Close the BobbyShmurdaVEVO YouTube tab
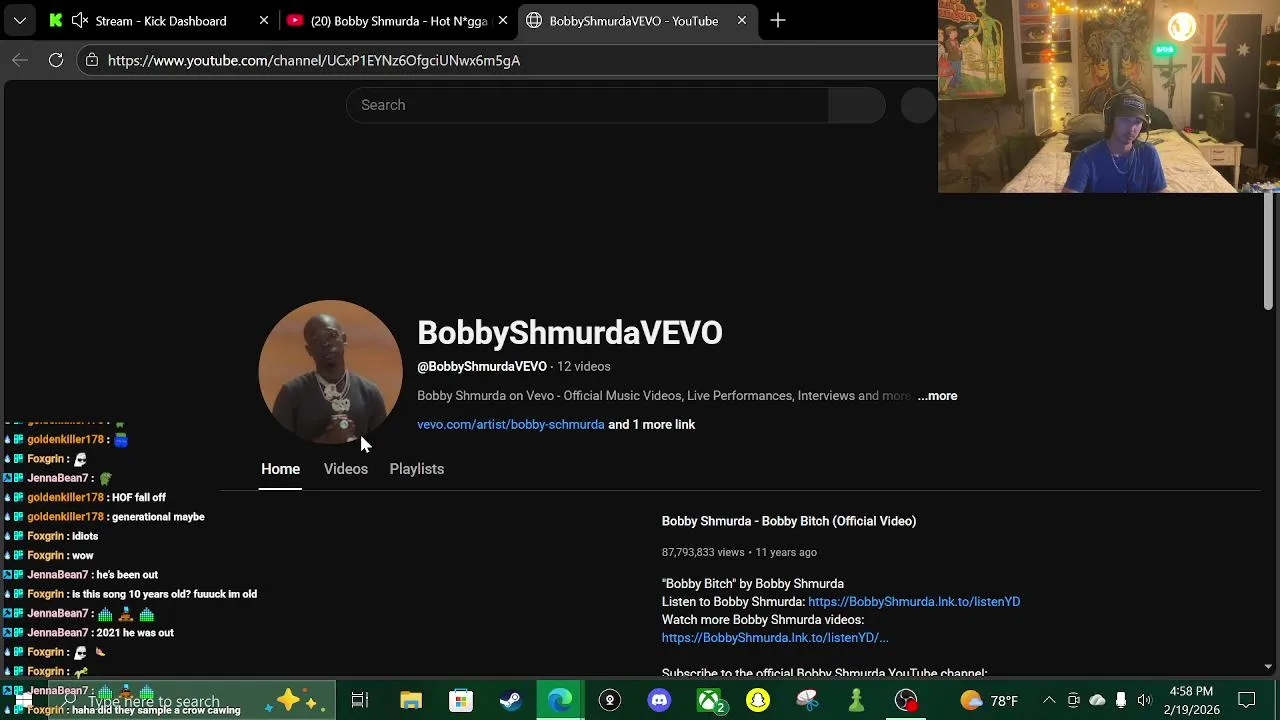1280x720 pixels. click(x=742, y=20)
